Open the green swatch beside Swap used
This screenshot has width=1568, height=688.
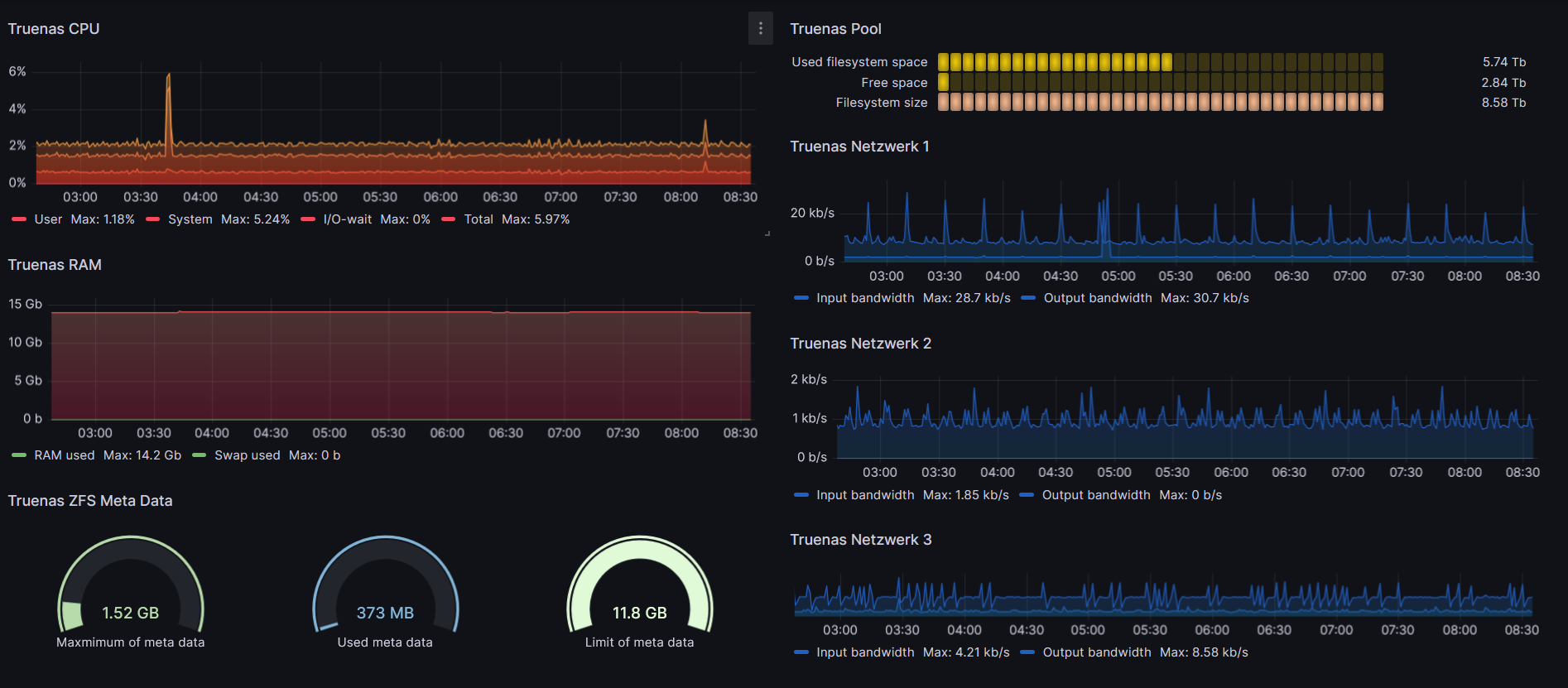200,455
